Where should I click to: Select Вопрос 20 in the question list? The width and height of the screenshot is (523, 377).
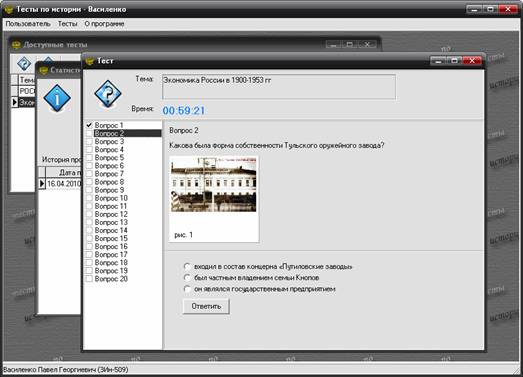pos(111,279)
